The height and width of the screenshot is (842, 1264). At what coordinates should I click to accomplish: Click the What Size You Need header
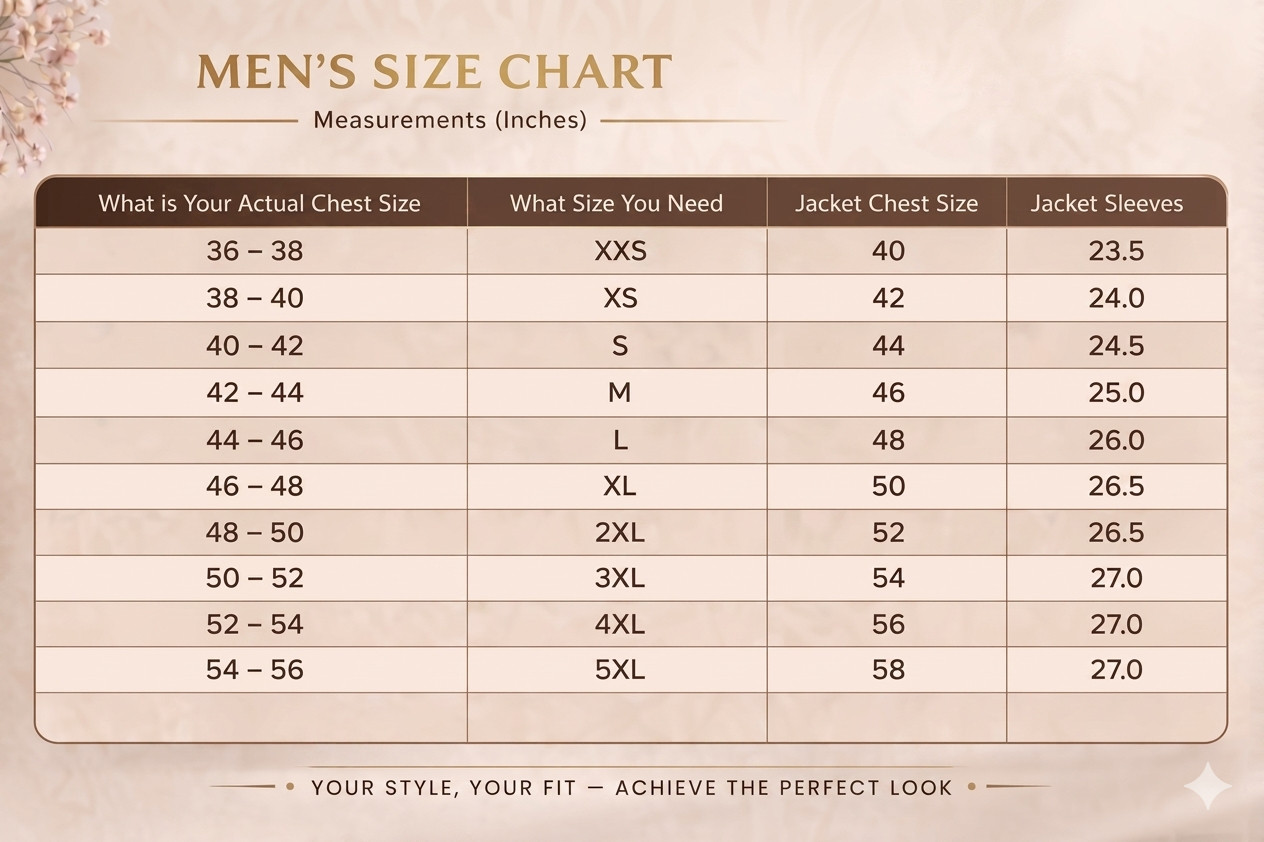point(616,204)
